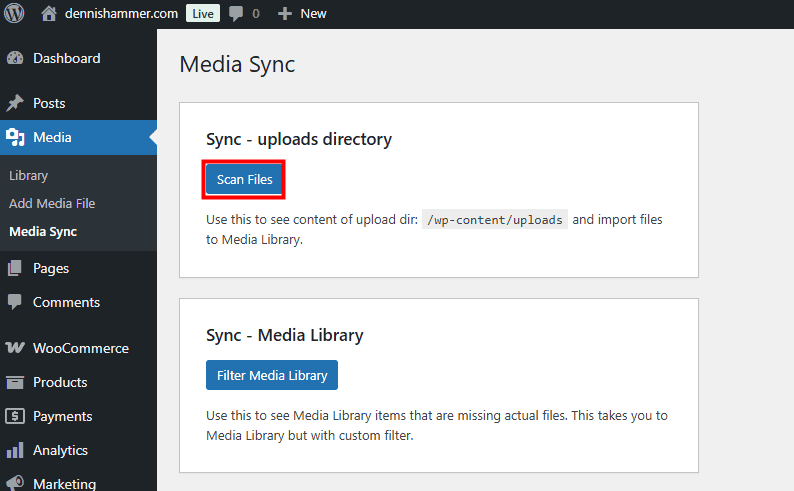Click the Scan Files button
Image resolution: width=794 pixels, height=491 pixels.
pyautogui.click(x=244, y=179)
